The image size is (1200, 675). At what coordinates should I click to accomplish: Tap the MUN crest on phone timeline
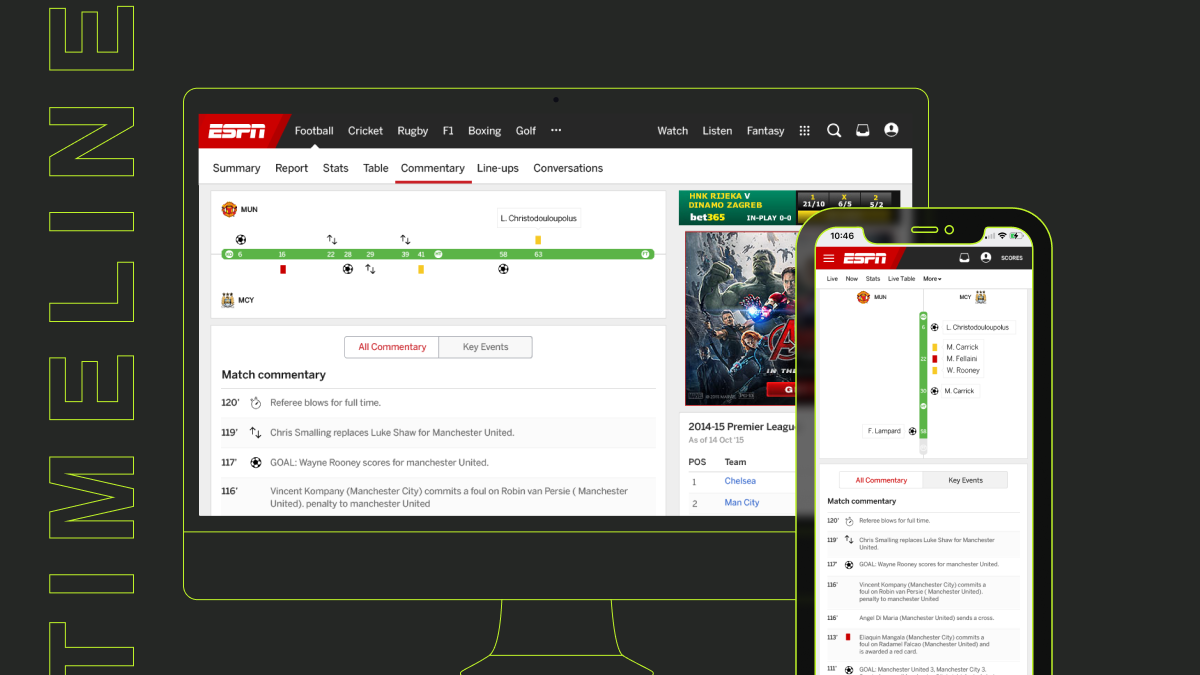coord(863,297)
